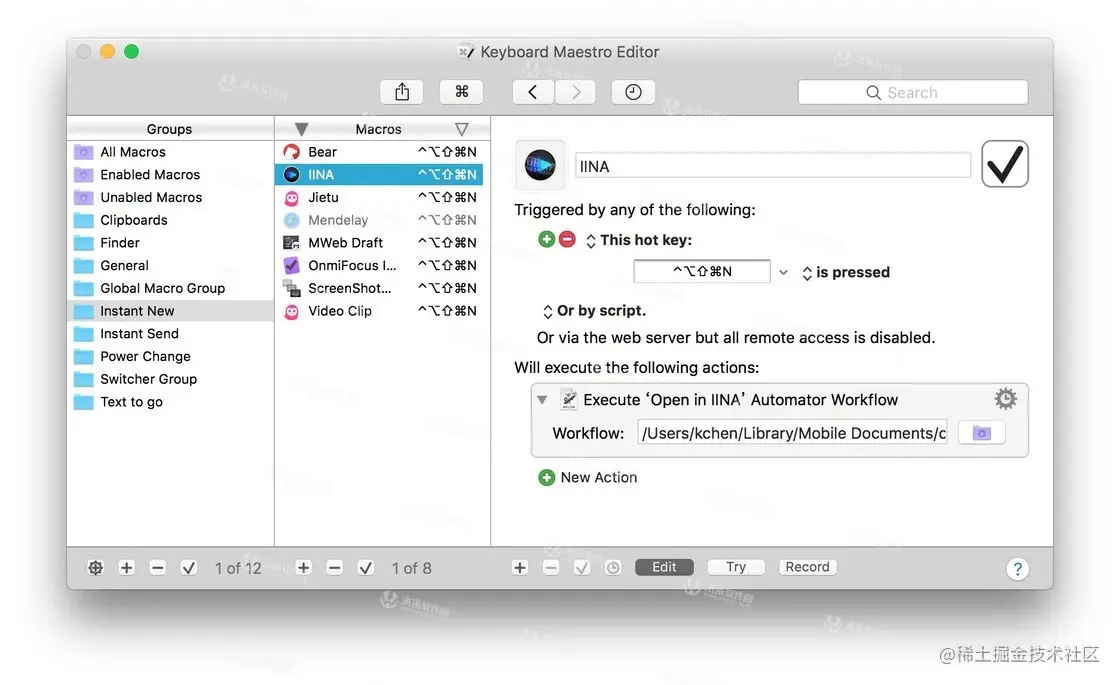Click the action timeout clock icon at bottom

pos(613,568)
